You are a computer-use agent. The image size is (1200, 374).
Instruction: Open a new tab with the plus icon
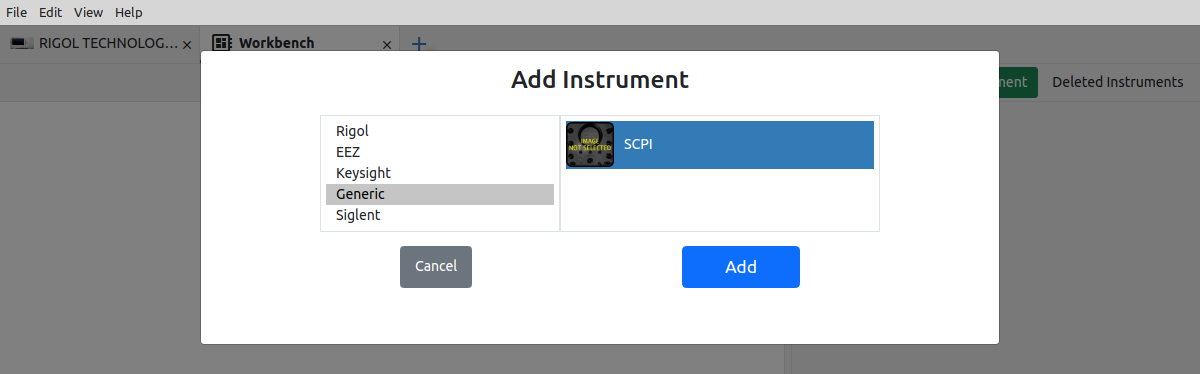click(x=419, y=43)
